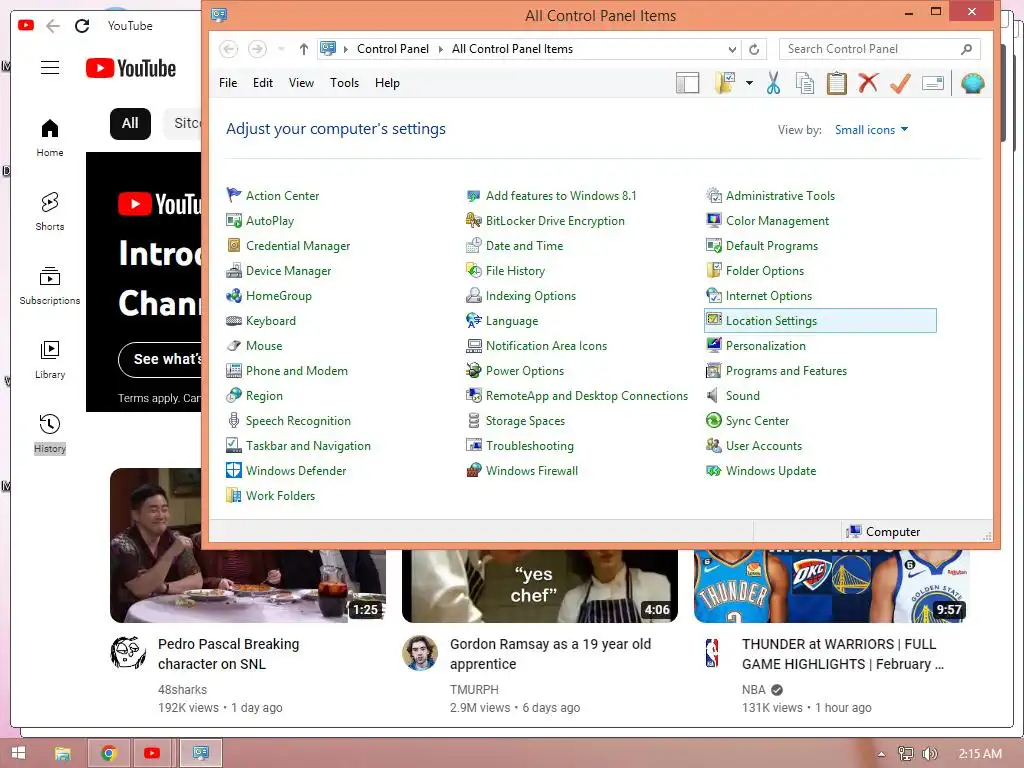Expand arrow after Control Panel breadcrumb

click(x=441, y=49)
